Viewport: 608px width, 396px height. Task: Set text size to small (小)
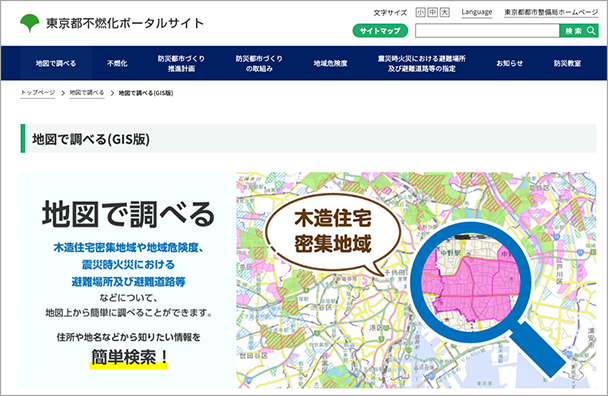pyautogui.click(x=420, y=12)
